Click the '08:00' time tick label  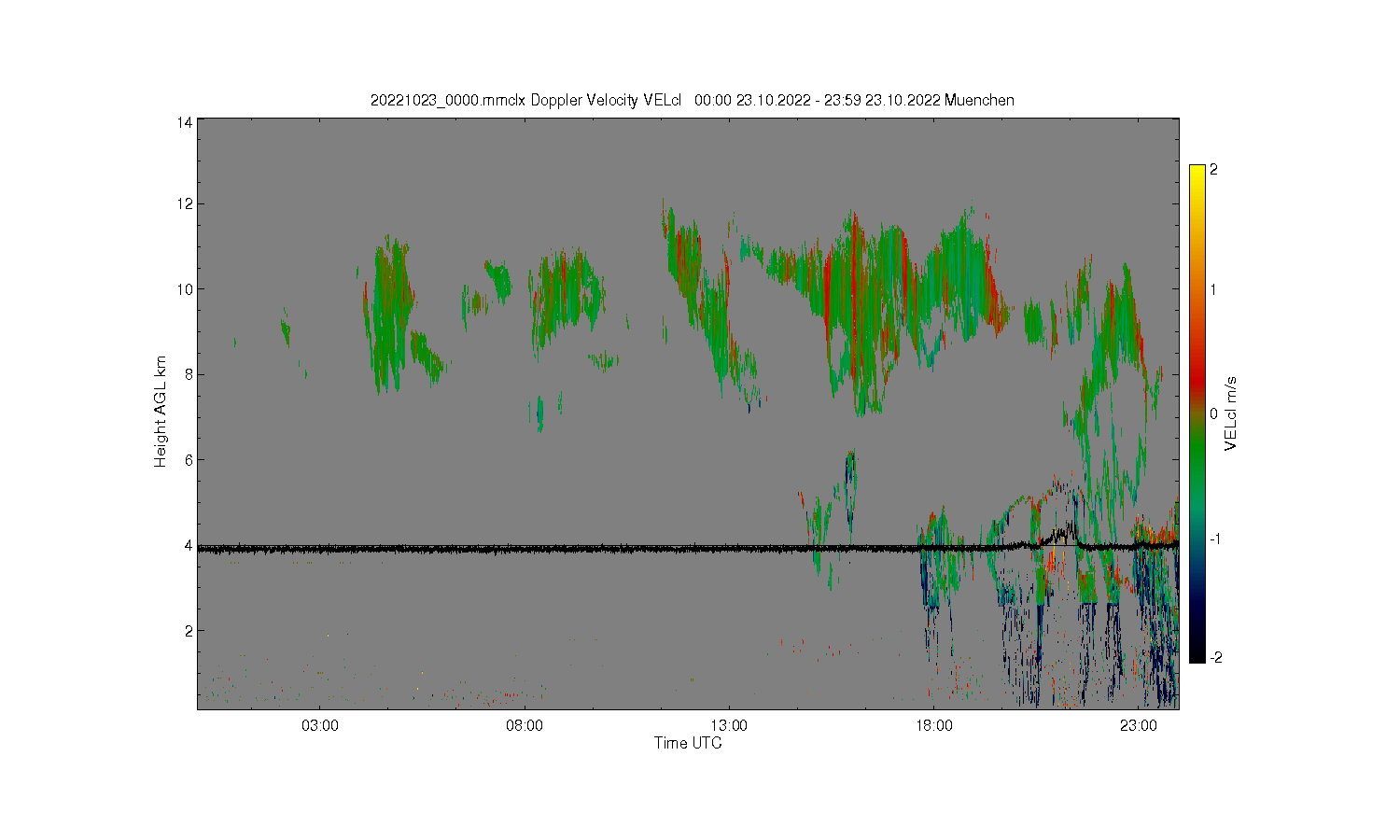tap(525, 725)
